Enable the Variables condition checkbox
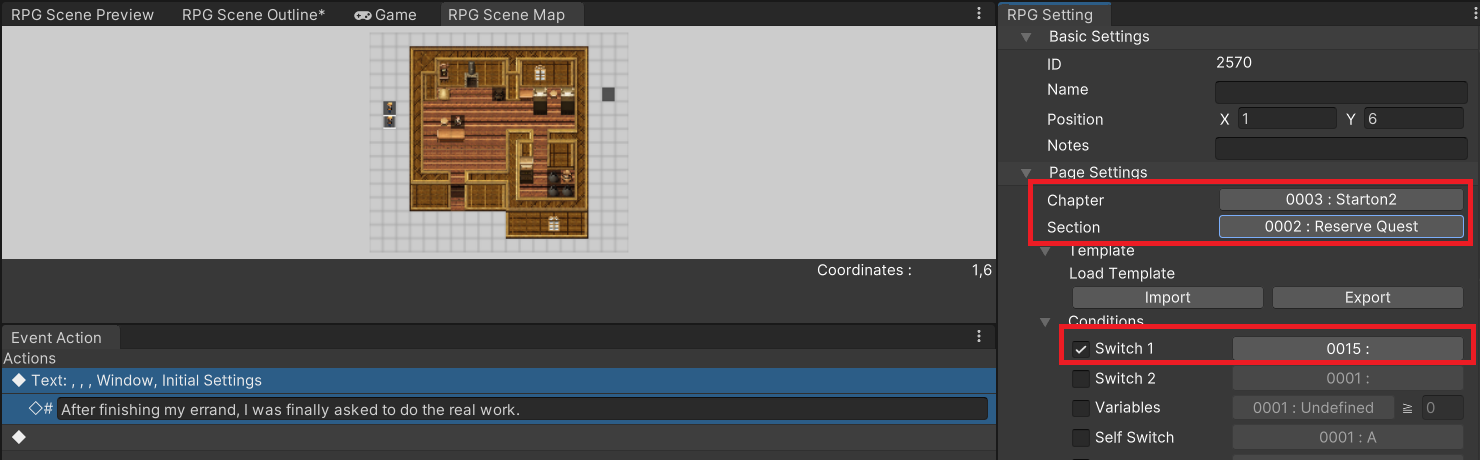The width and height of the screenshot is (1480, 460). 1081,408
